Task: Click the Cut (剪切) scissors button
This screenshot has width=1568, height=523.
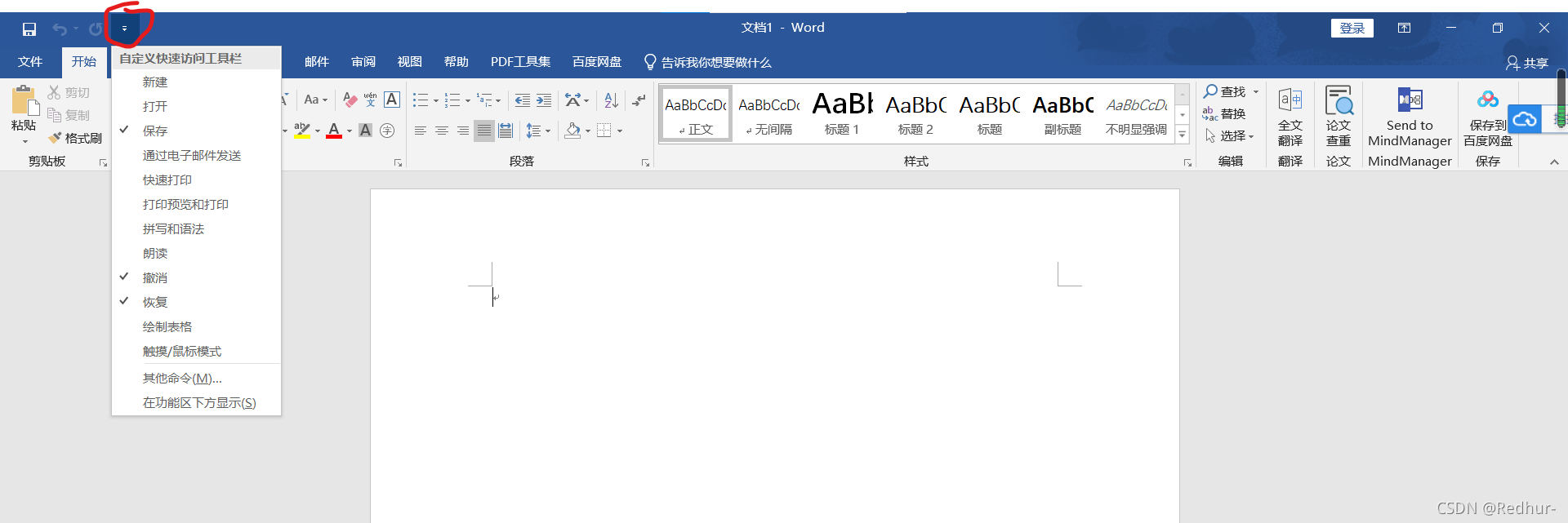Action: point(69,92)
